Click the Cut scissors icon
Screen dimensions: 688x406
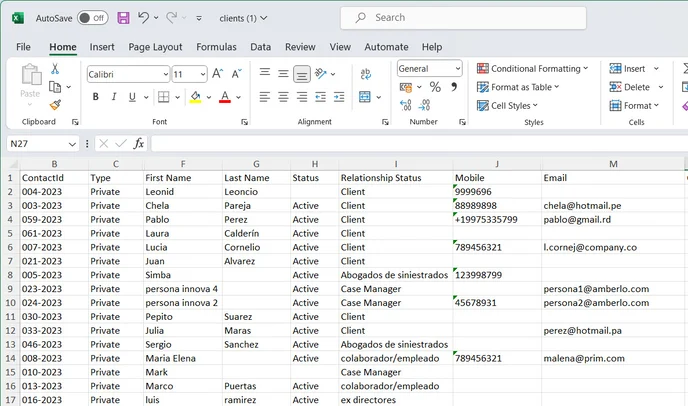[55, 69]
